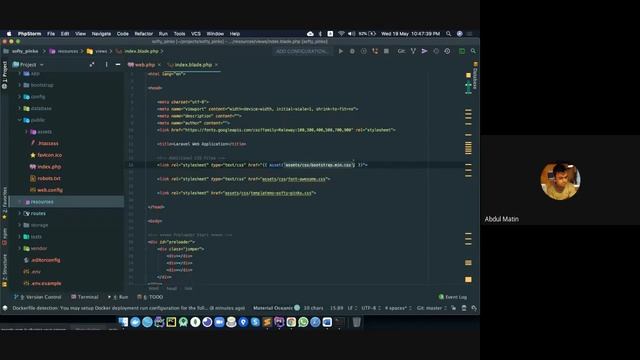Open Zoom from the Dock
Screen dimensions: 640x360
coord(219,322)
